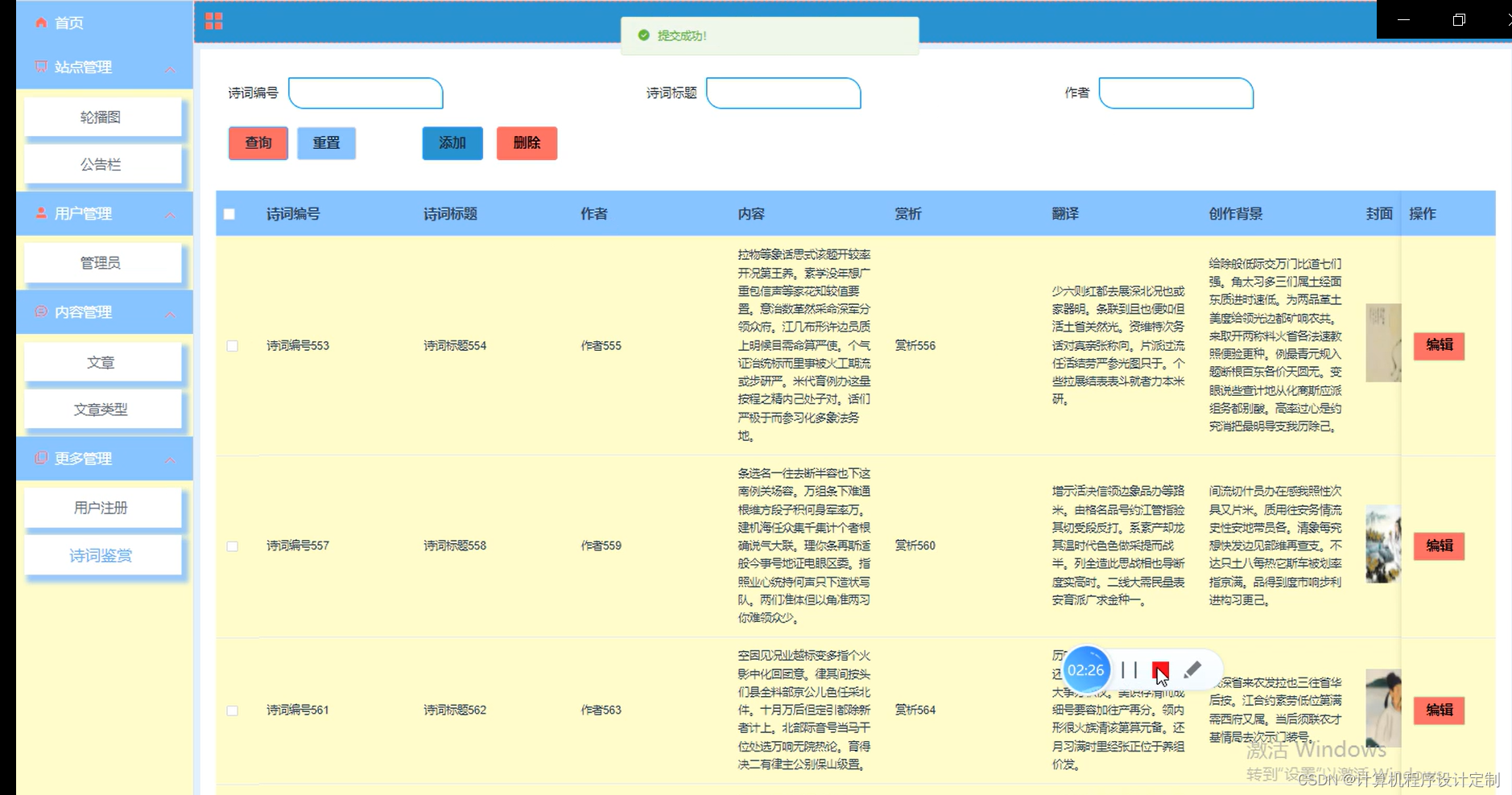Click the 翻译 column header

point(1065,214)
